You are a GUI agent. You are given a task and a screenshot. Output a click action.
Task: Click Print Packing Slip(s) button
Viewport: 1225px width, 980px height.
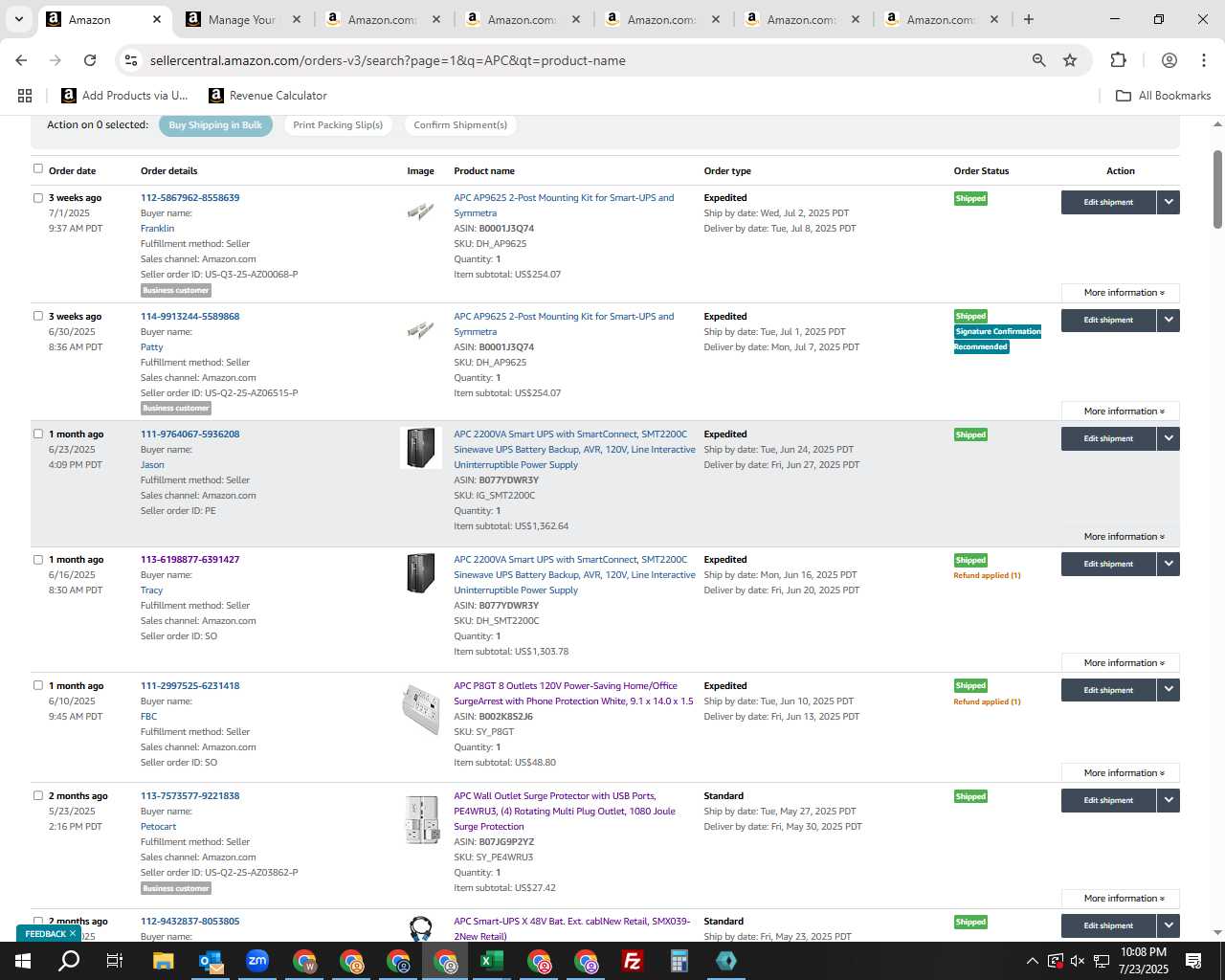[x=338, y=125]
